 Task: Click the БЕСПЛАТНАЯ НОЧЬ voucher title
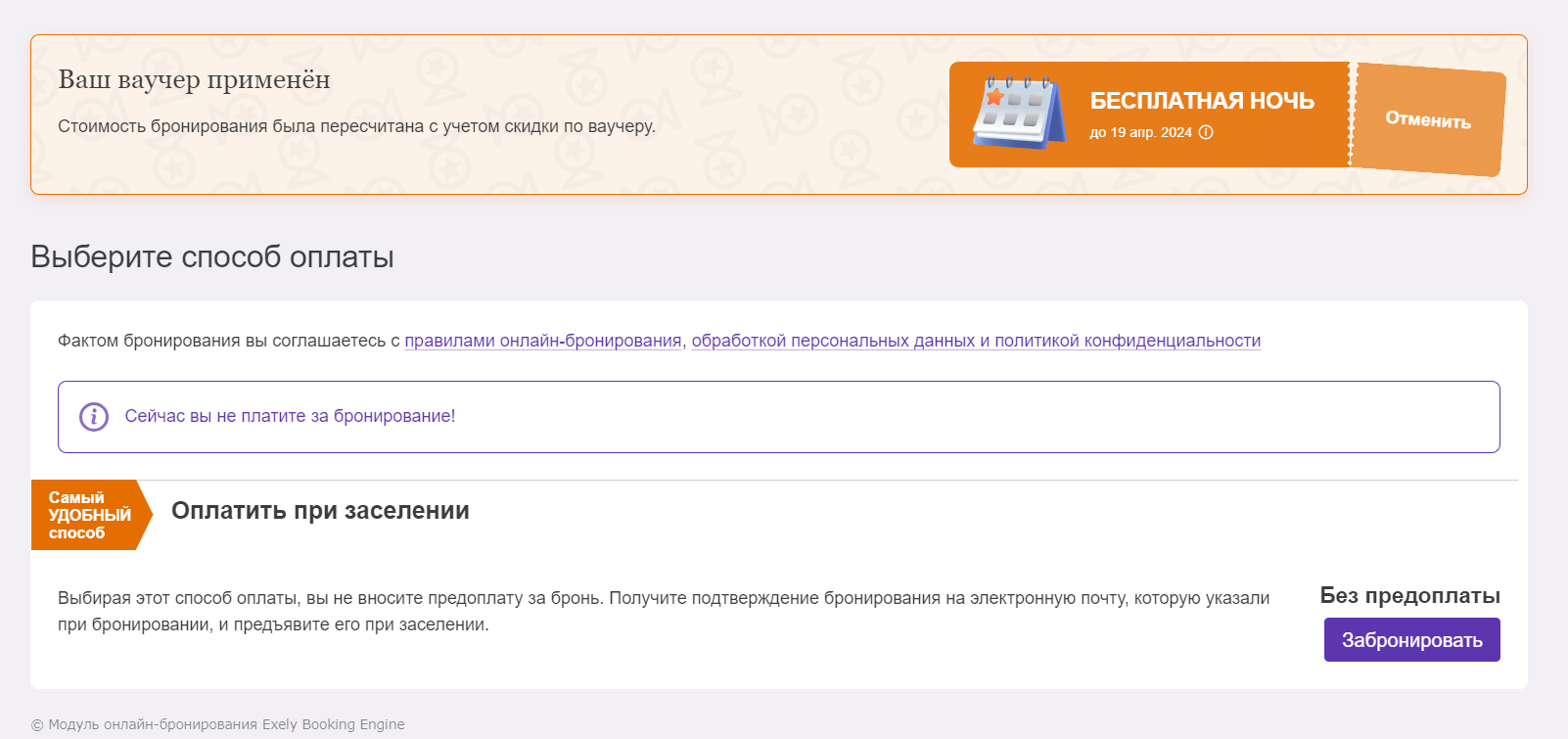tap(1202, 101)
